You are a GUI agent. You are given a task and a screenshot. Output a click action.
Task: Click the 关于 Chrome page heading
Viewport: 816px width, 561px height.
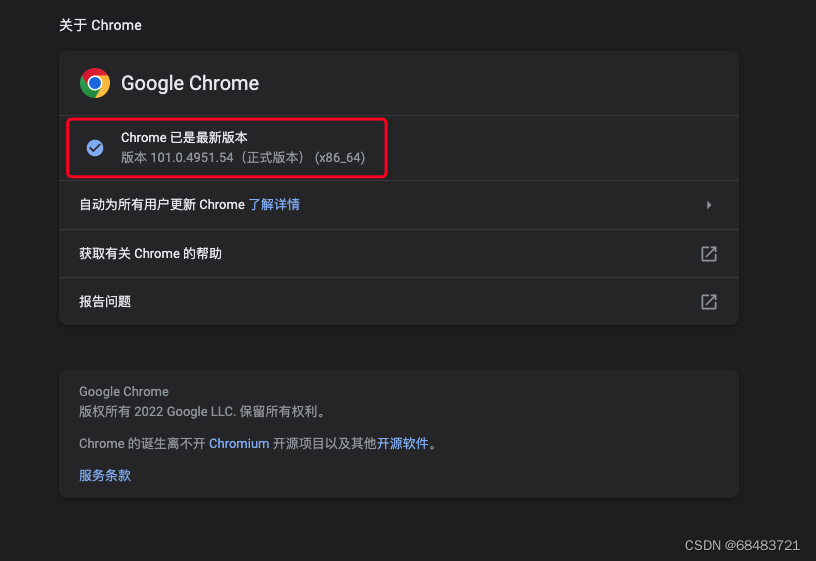tap(100, 25)
